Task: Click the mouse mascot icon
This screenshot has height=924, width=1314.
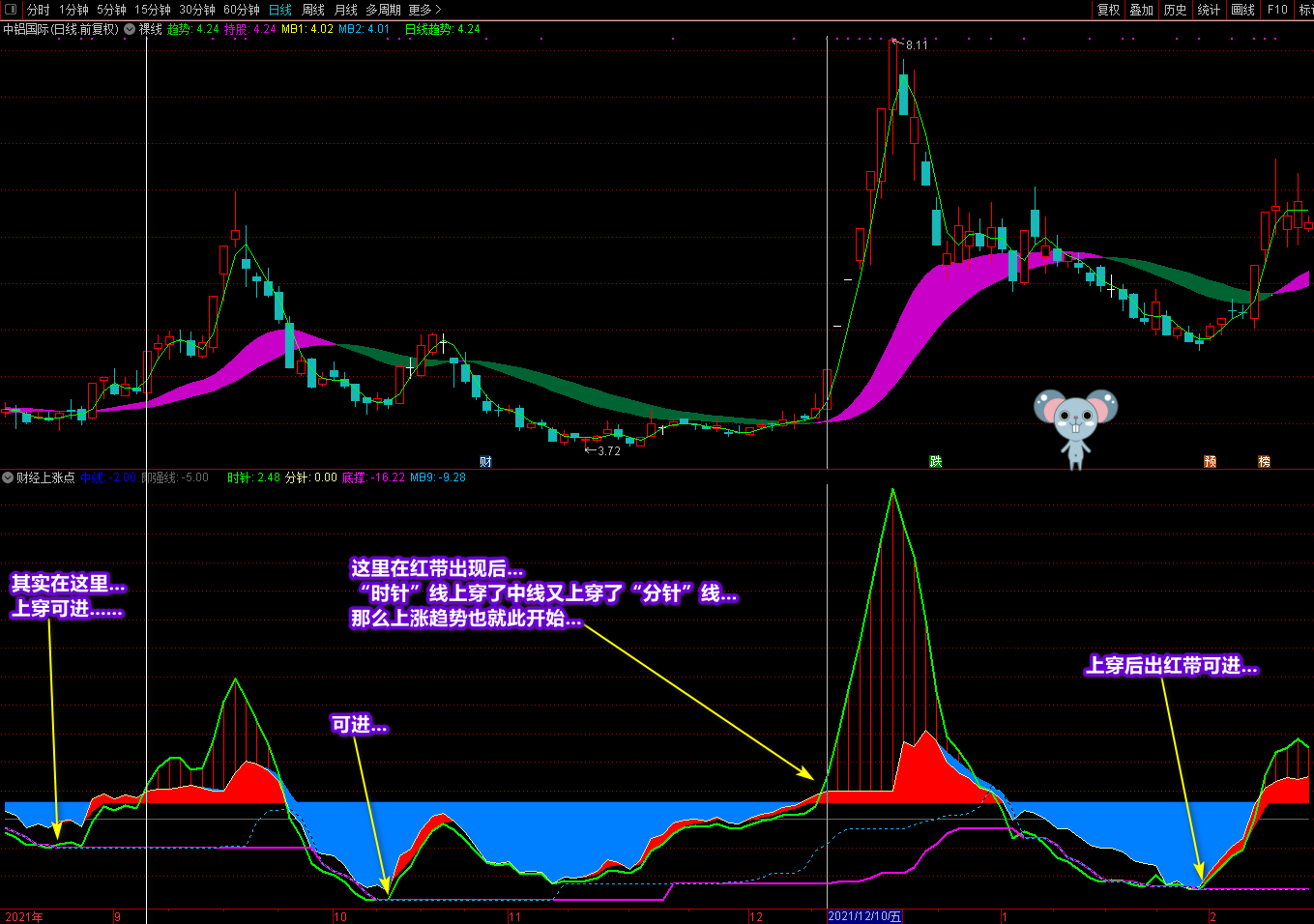Action: click(1075, 426)
